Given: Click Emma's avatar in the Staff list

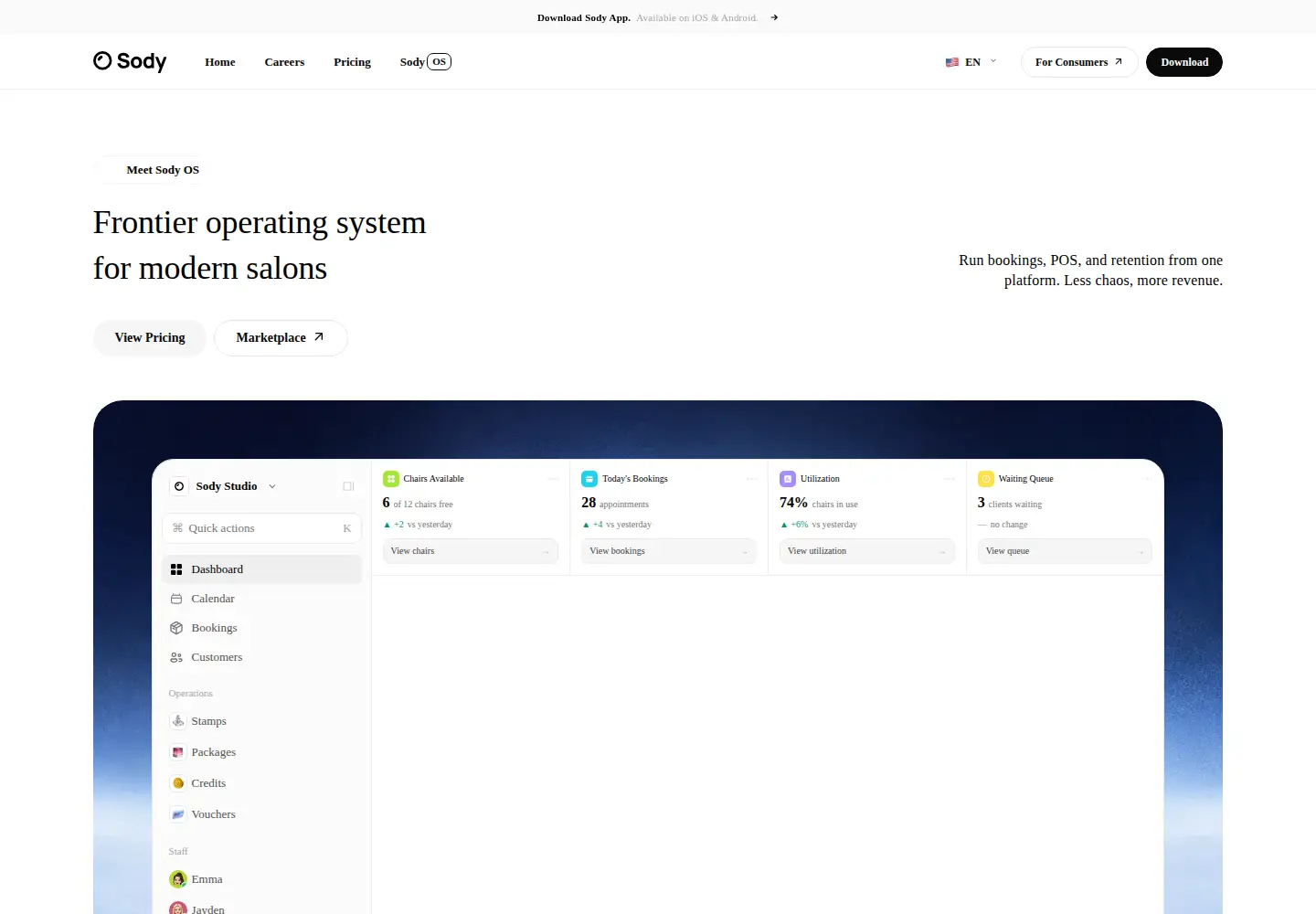Looking at the screenshot, I should (x=178, y=879).
